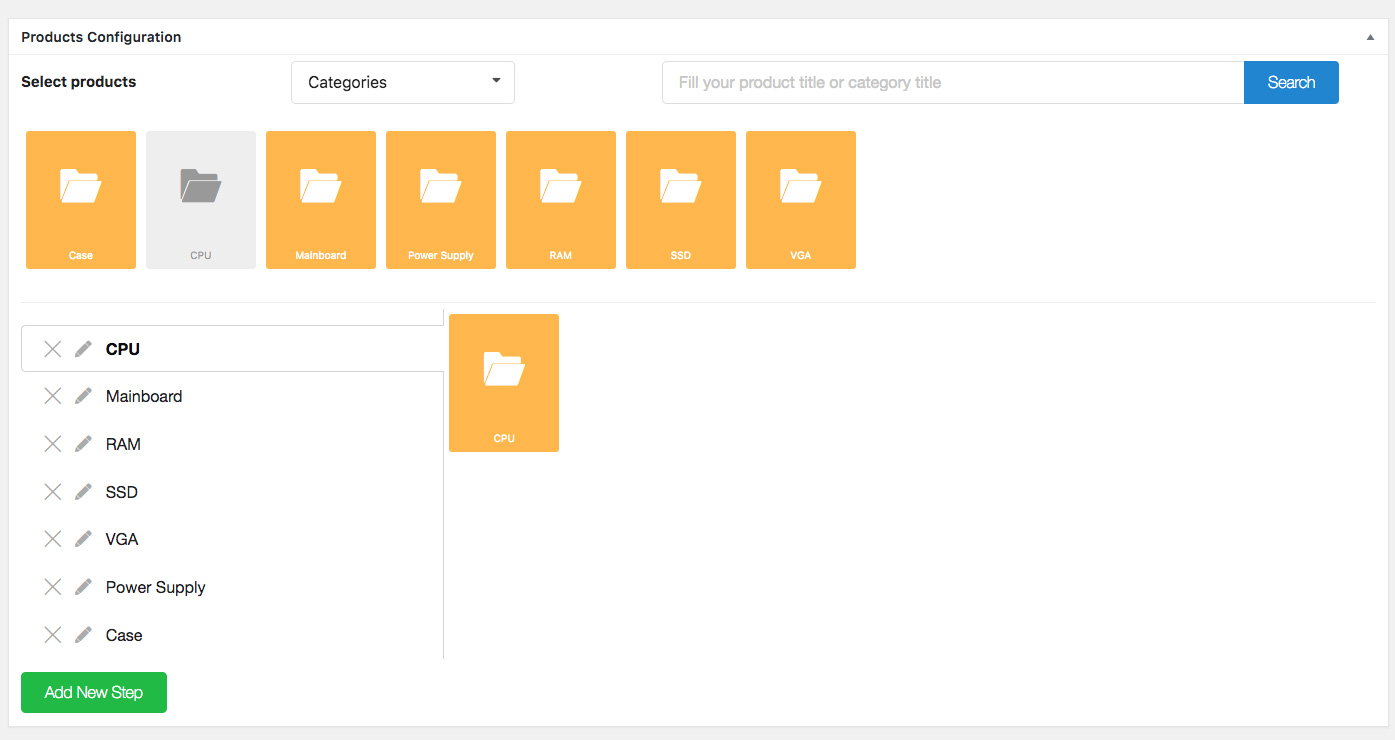
Task: Edit the Mainboard step with pencil icon
Action: [84, 396]
